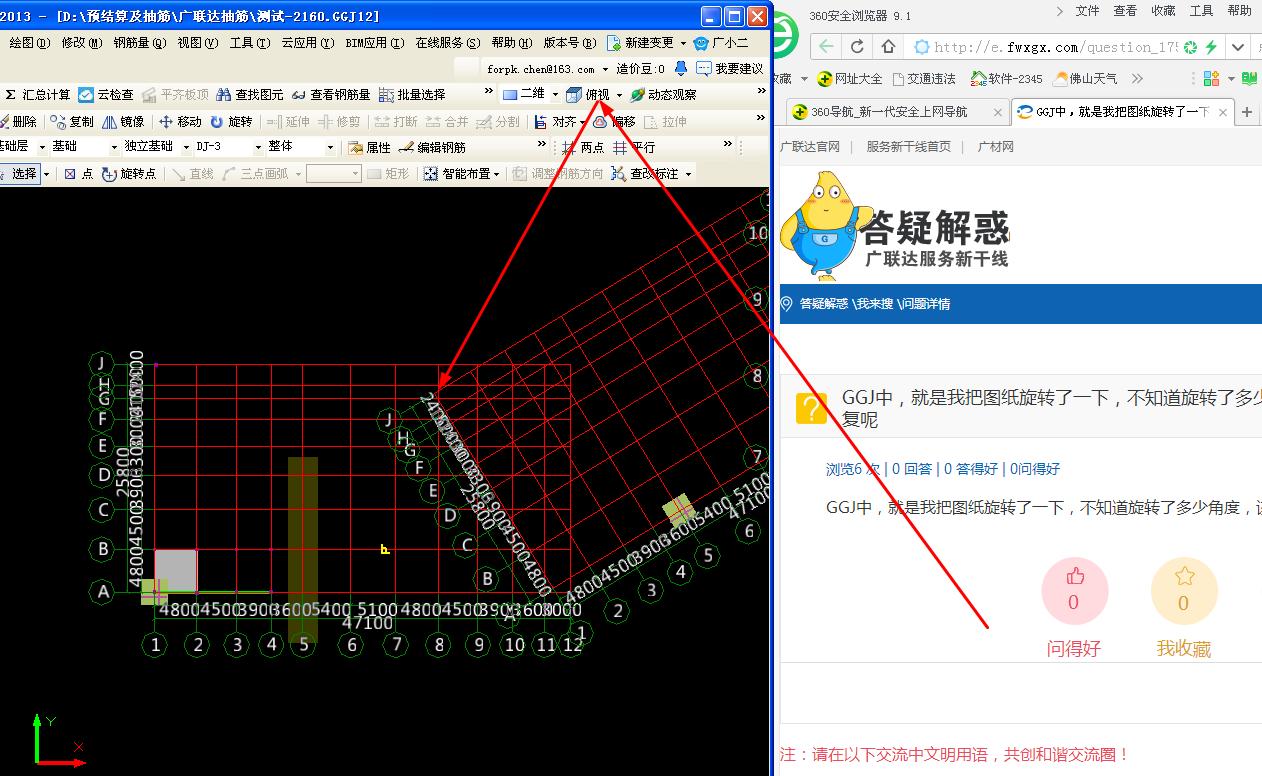Select 复制 copy tool

(x=72, y=121)
